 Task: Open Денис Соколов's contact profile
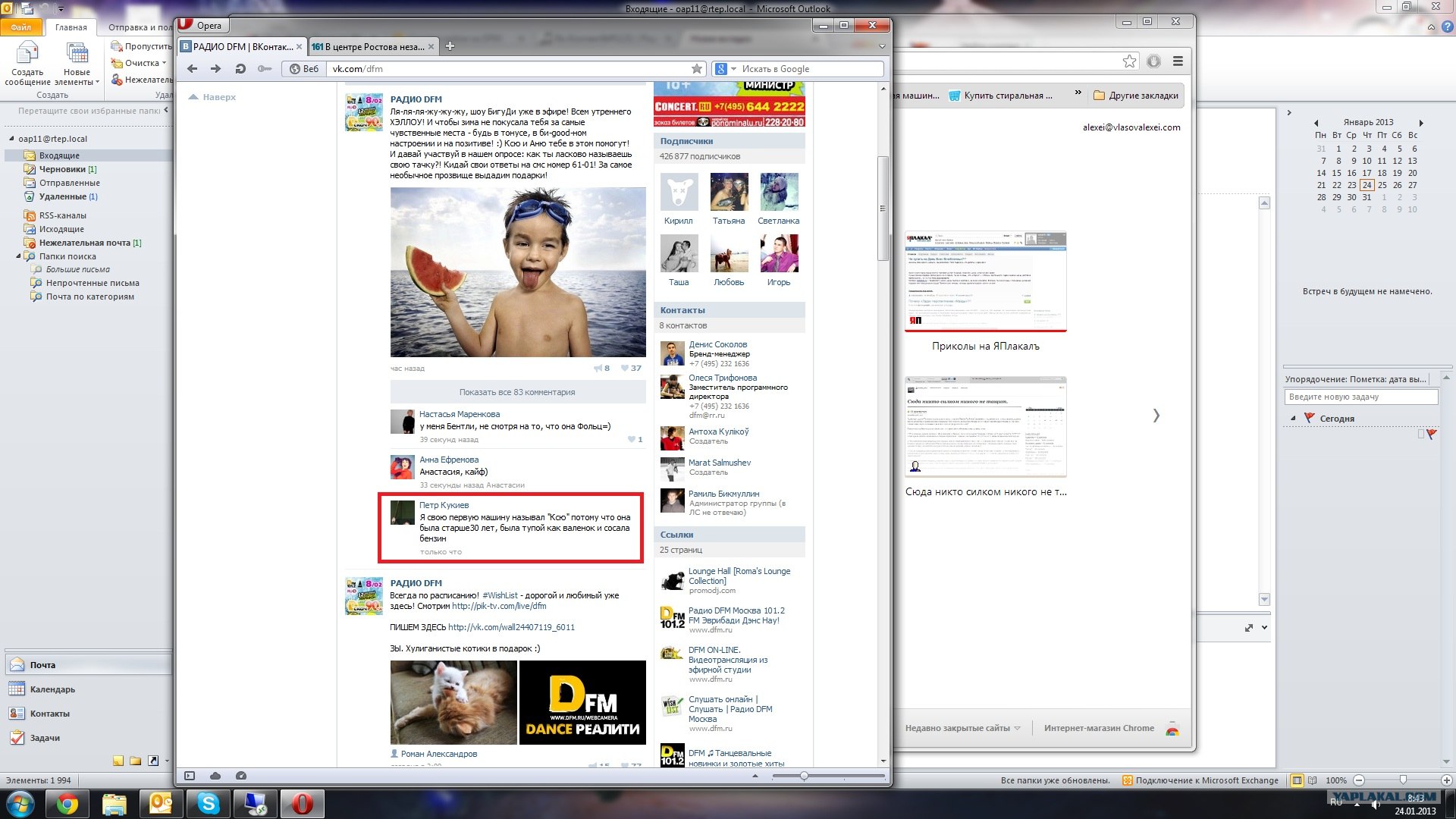point(717,344)
